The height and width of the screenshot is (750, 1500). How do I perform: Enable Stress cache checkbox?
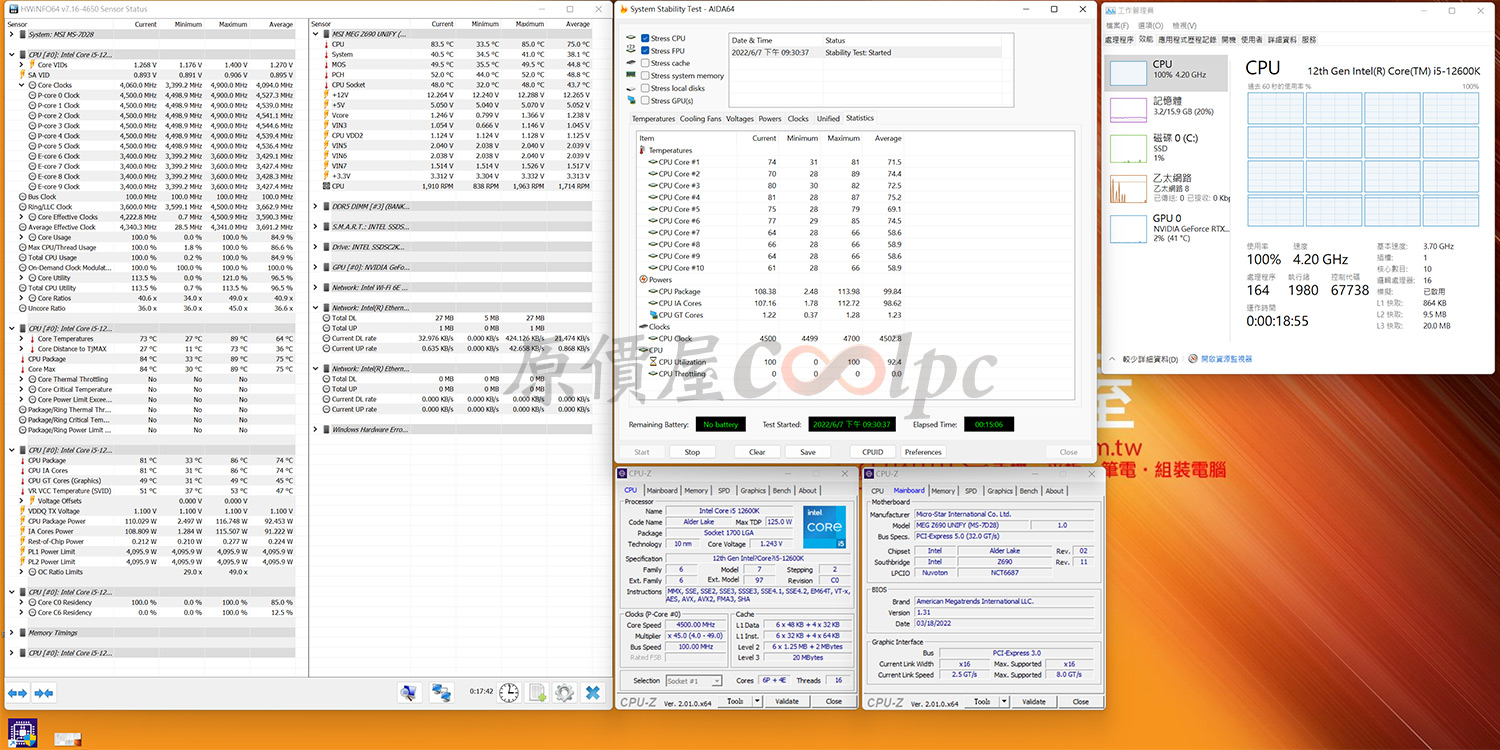pos(645,63)
